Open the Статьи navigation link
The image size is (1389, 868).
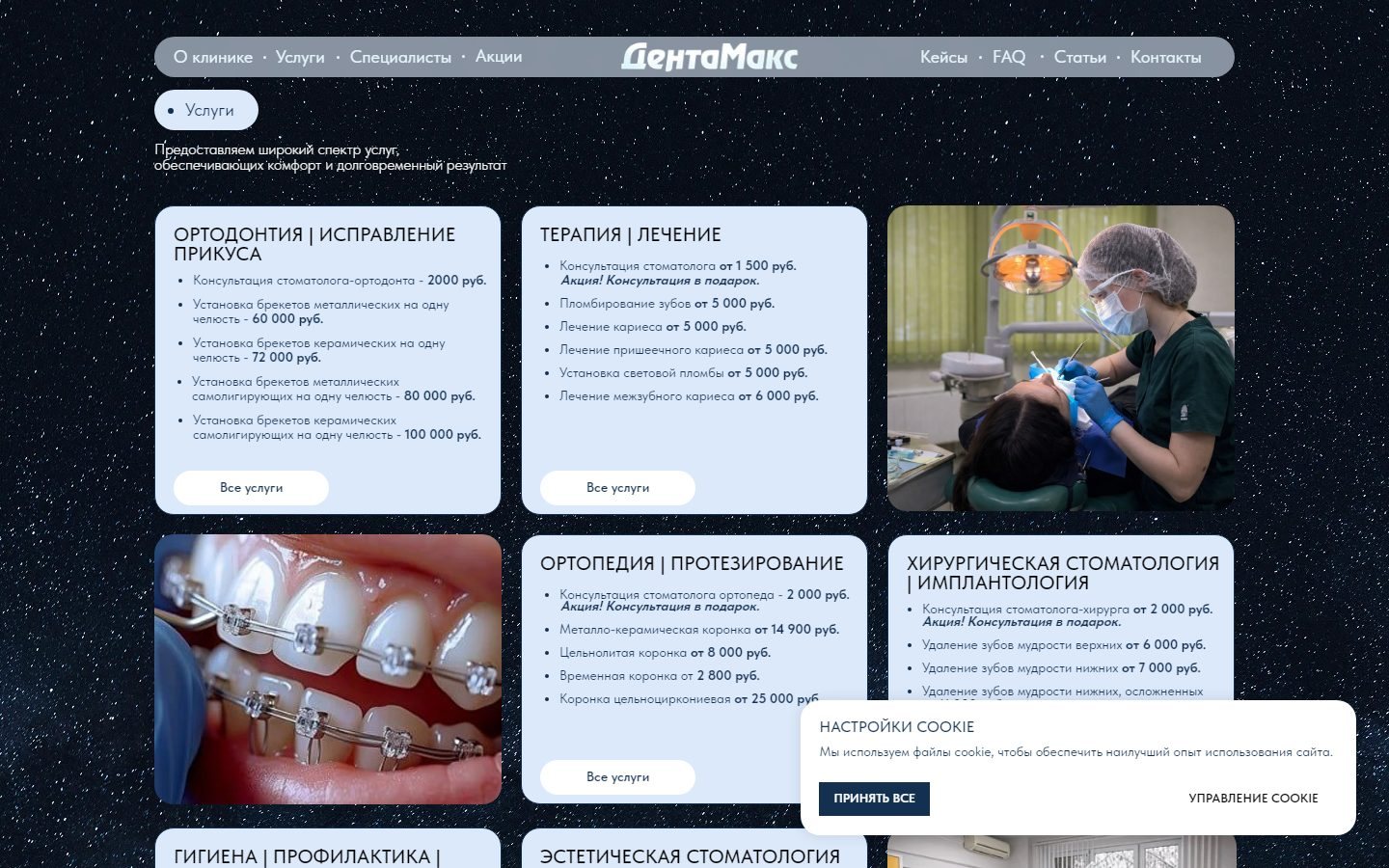coord(1080,57)
